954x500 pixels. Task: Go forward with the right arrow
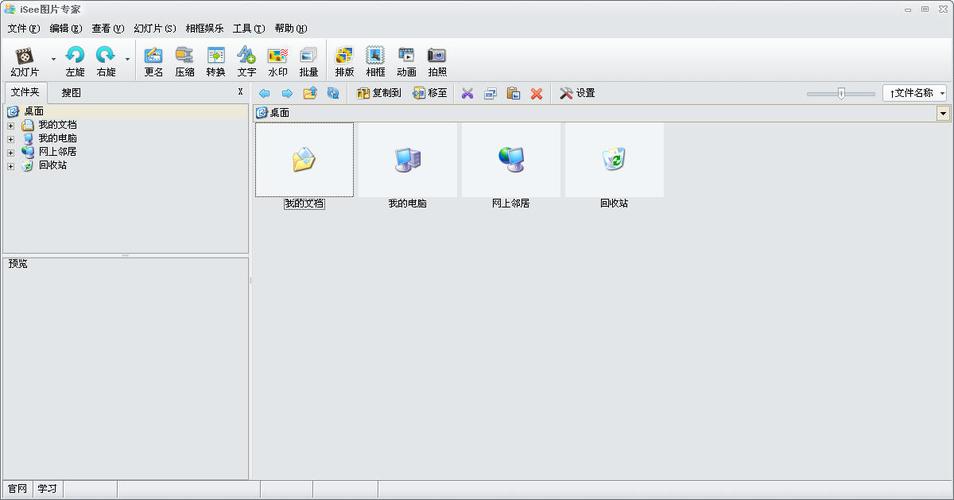[287, 93]
